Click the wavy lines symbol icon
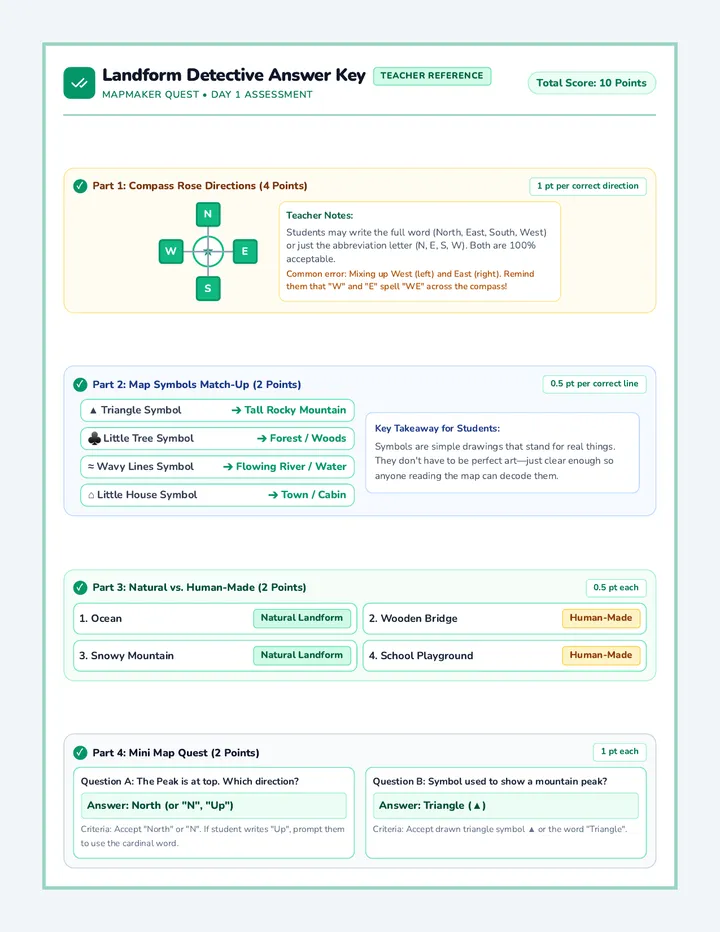The image size is (720, 932). (x=91, y=467)
